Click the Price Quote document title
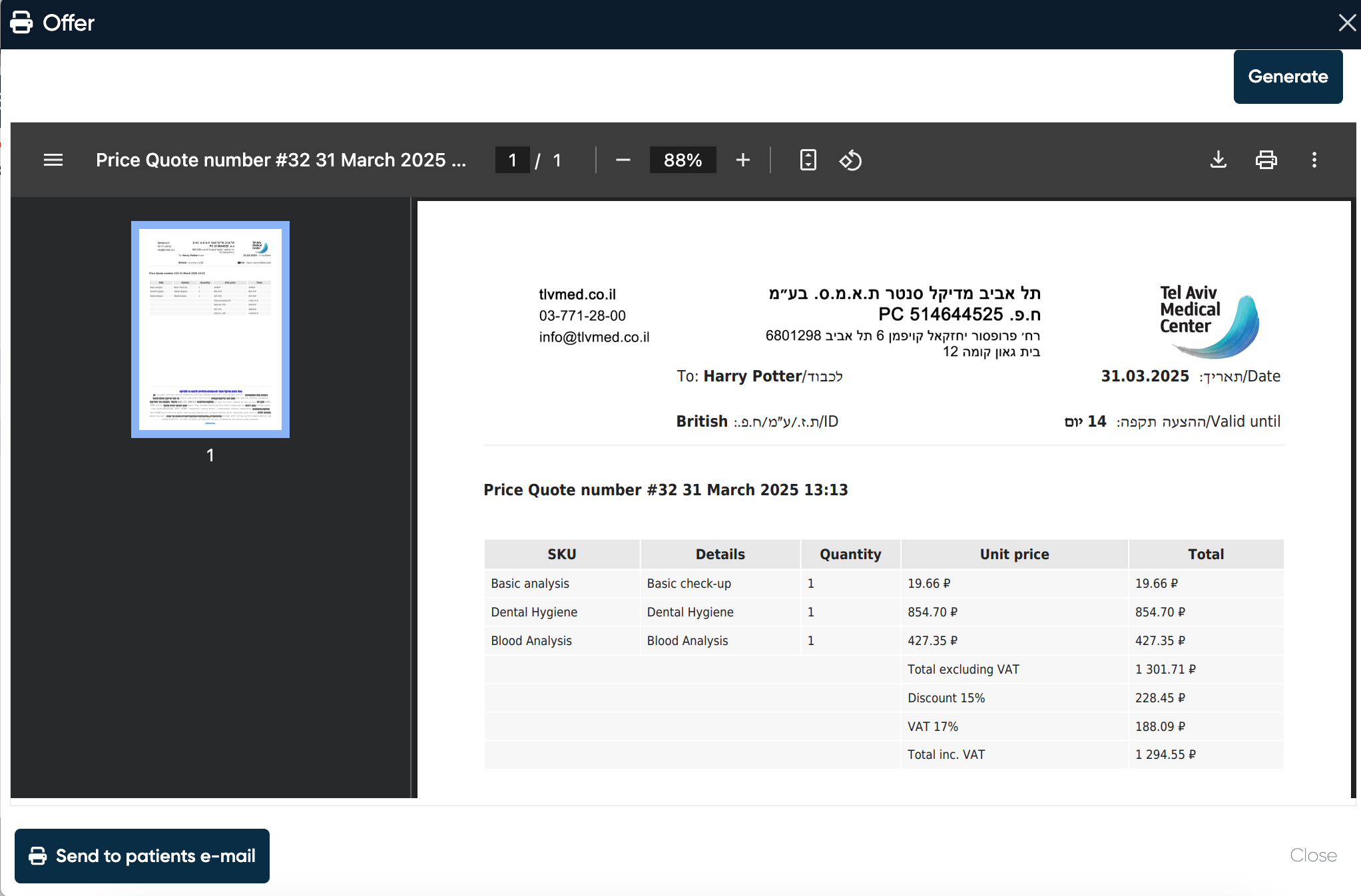 [280, 160]
